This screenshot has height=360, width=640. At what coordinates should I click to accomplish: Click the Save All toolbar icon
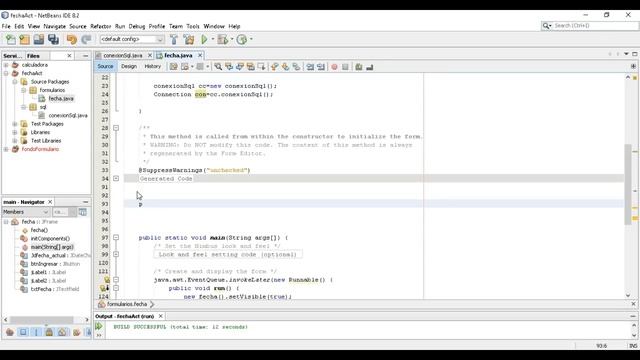tap(53, 39)
